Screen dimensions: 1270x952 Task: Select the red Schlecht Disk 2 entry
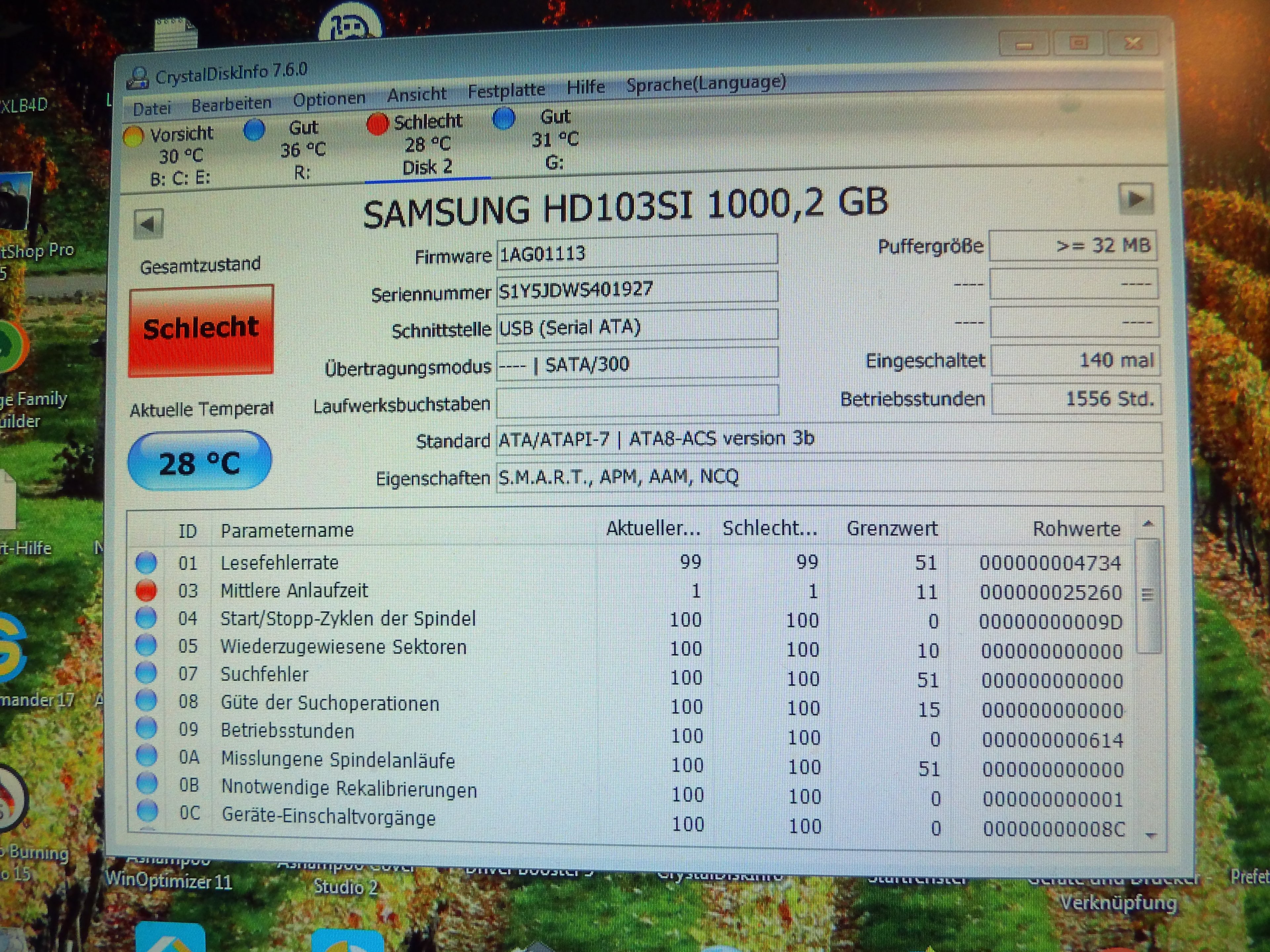[x=427, y=143]
